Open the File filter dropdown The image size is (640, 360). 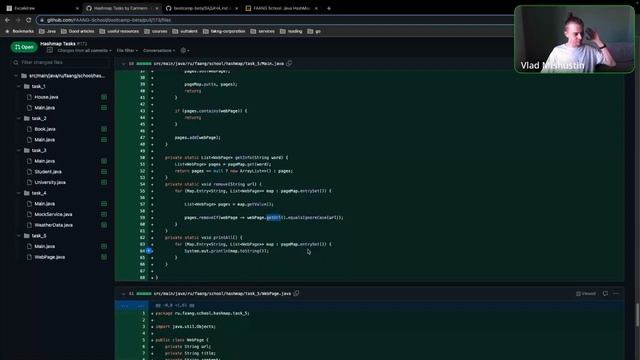point(127,50)
